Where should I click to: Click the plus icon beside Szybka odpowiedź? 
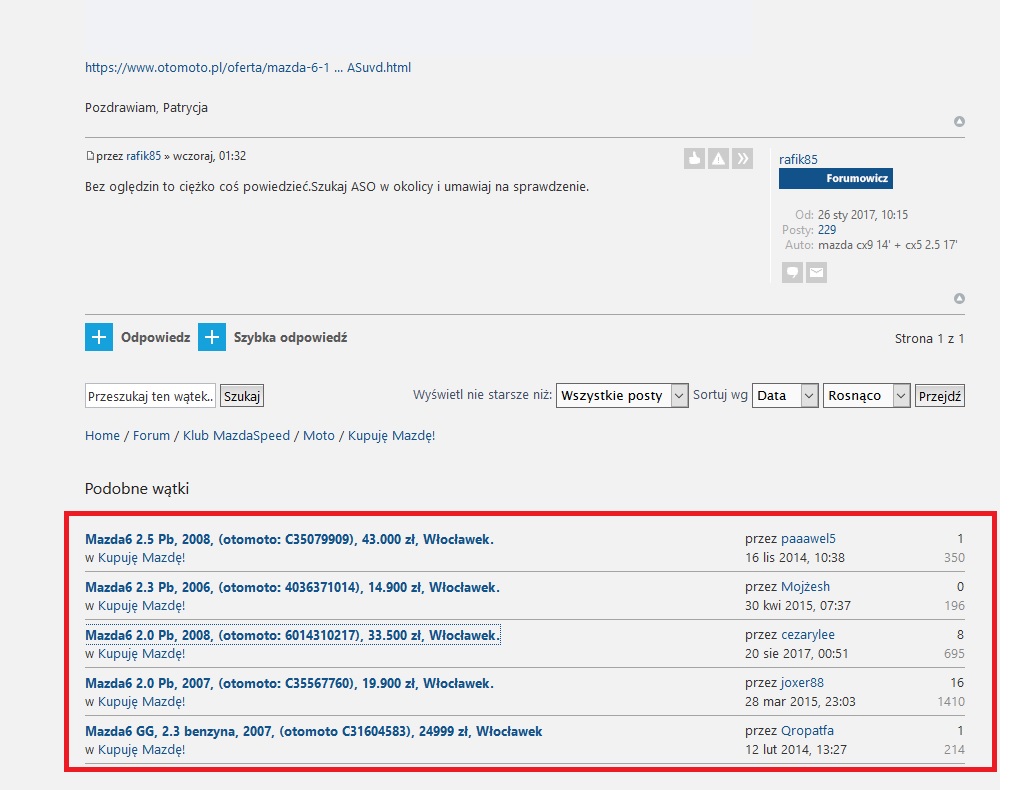tap(212, 338)
